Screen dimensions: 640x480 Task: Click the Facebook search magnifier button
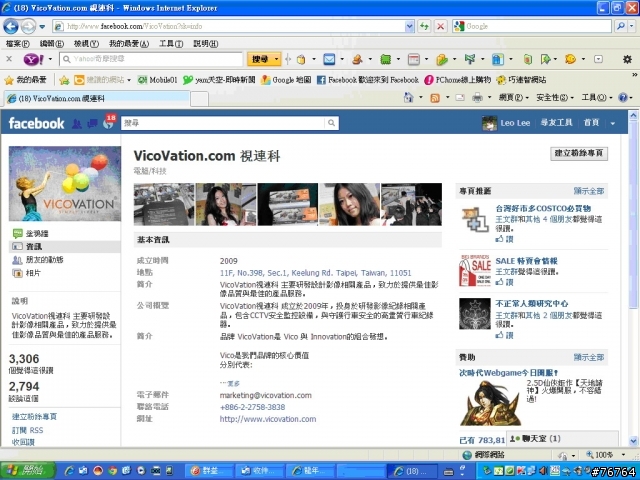pos(331,123)
